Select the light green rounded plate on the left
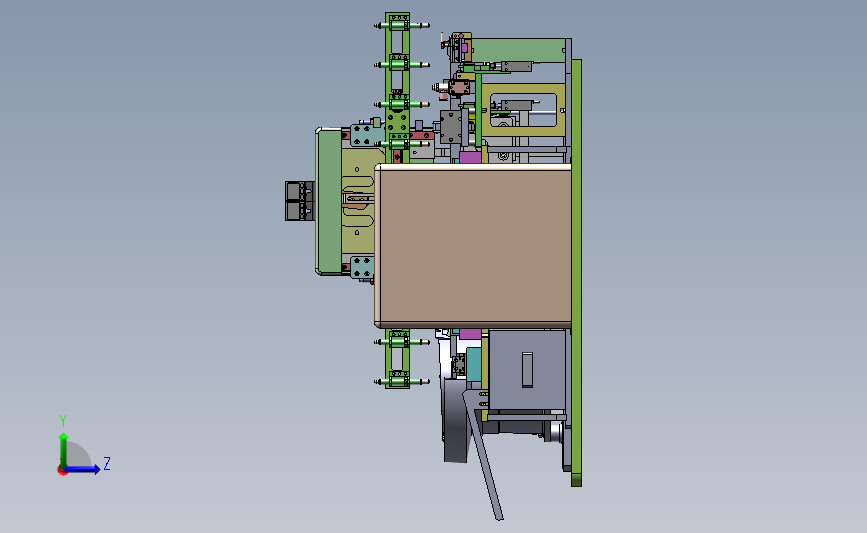Screen dimensions: 867x533 328,201
